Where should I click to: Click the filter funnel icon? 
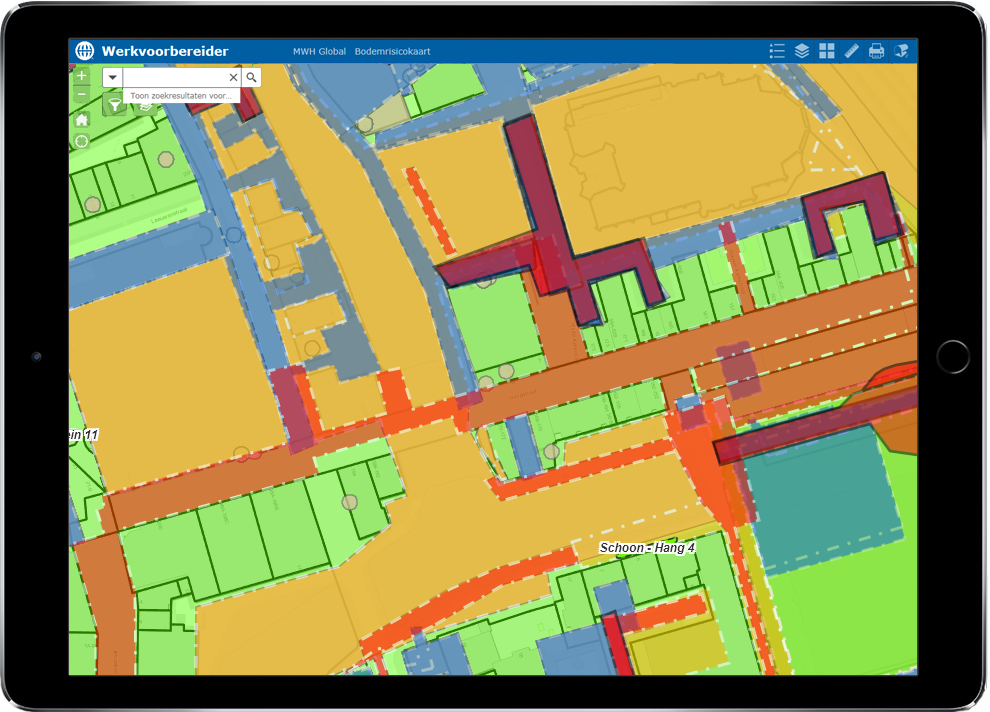(115, 104)
